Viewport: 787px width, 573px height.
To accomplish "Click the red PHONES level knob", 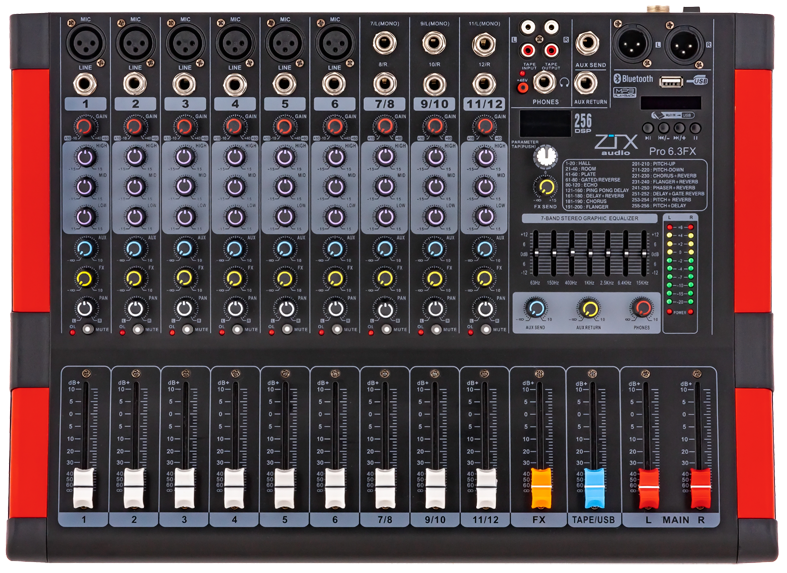I will tap(642, 308).
